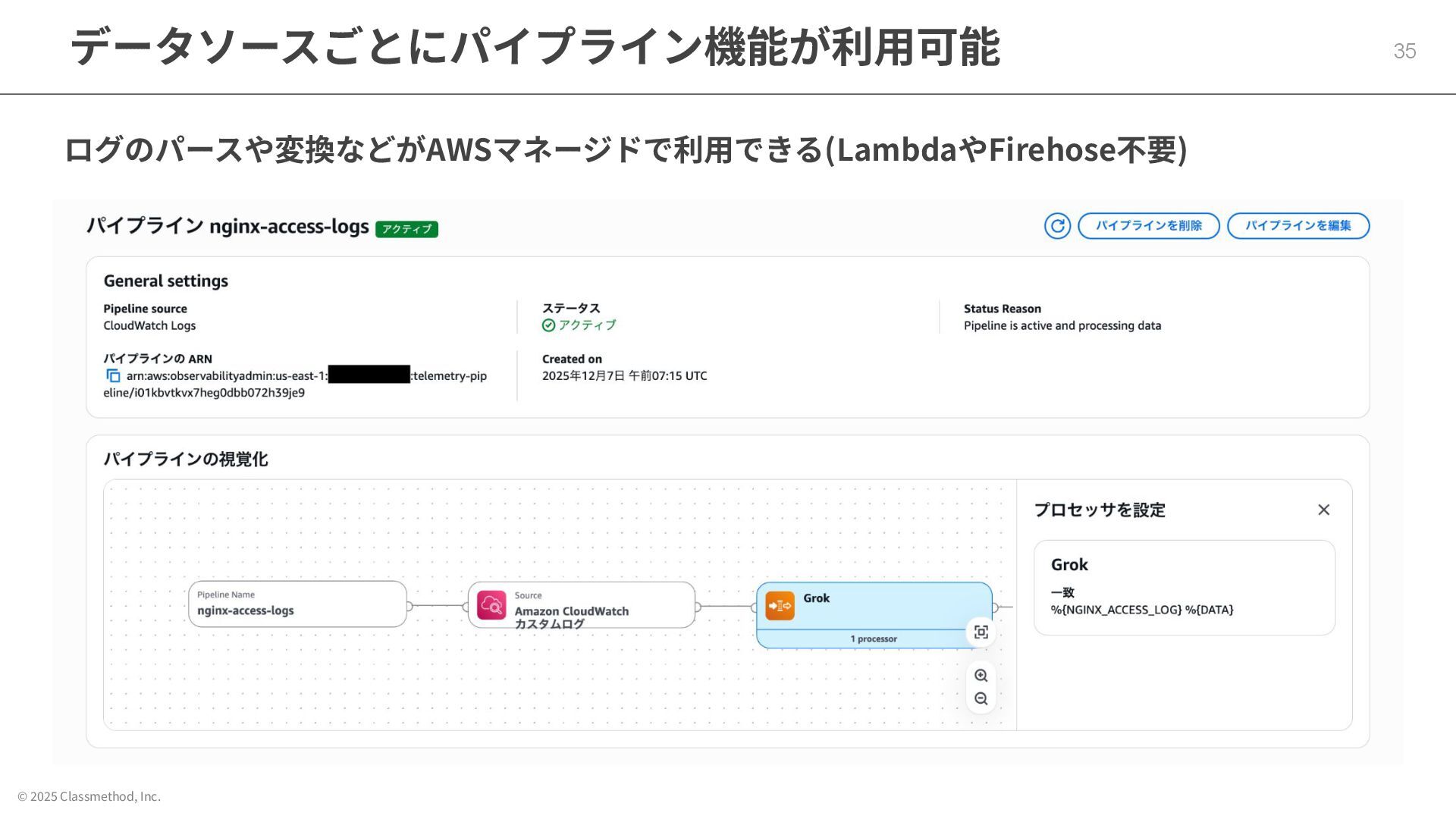1456x819 pixels.
Task: Click the fit-to-view icon in canvas
Action: [x=981, y=632]
